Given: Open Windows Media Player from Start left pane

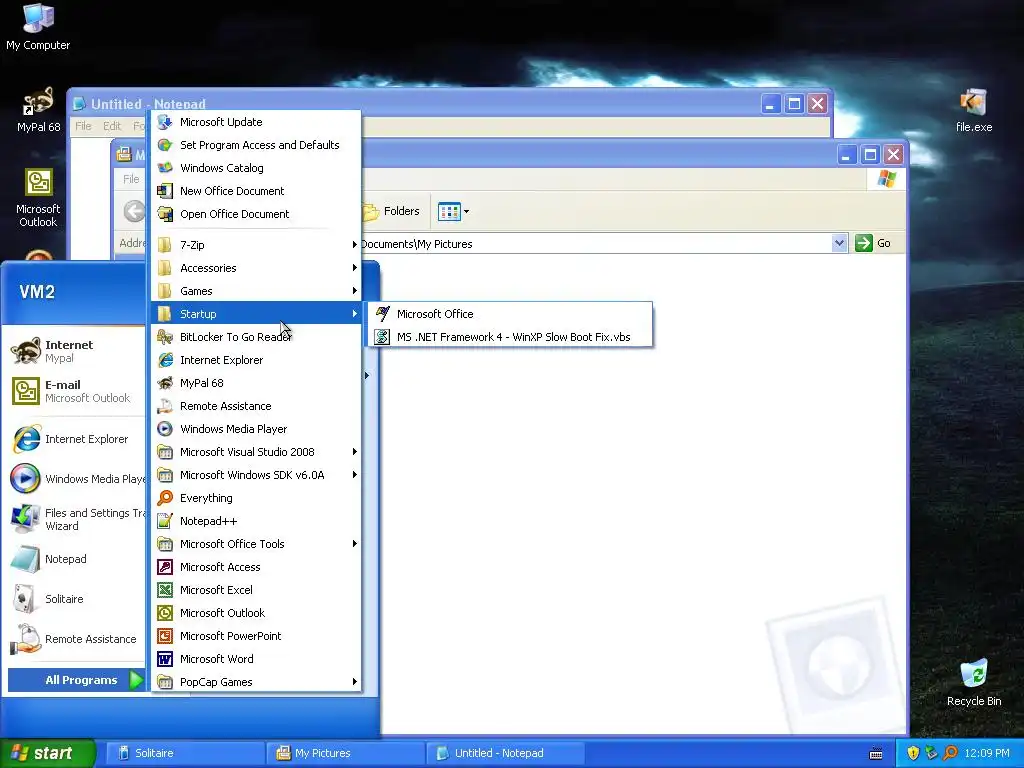Looking at the screenshot, I should pos(75,479).
